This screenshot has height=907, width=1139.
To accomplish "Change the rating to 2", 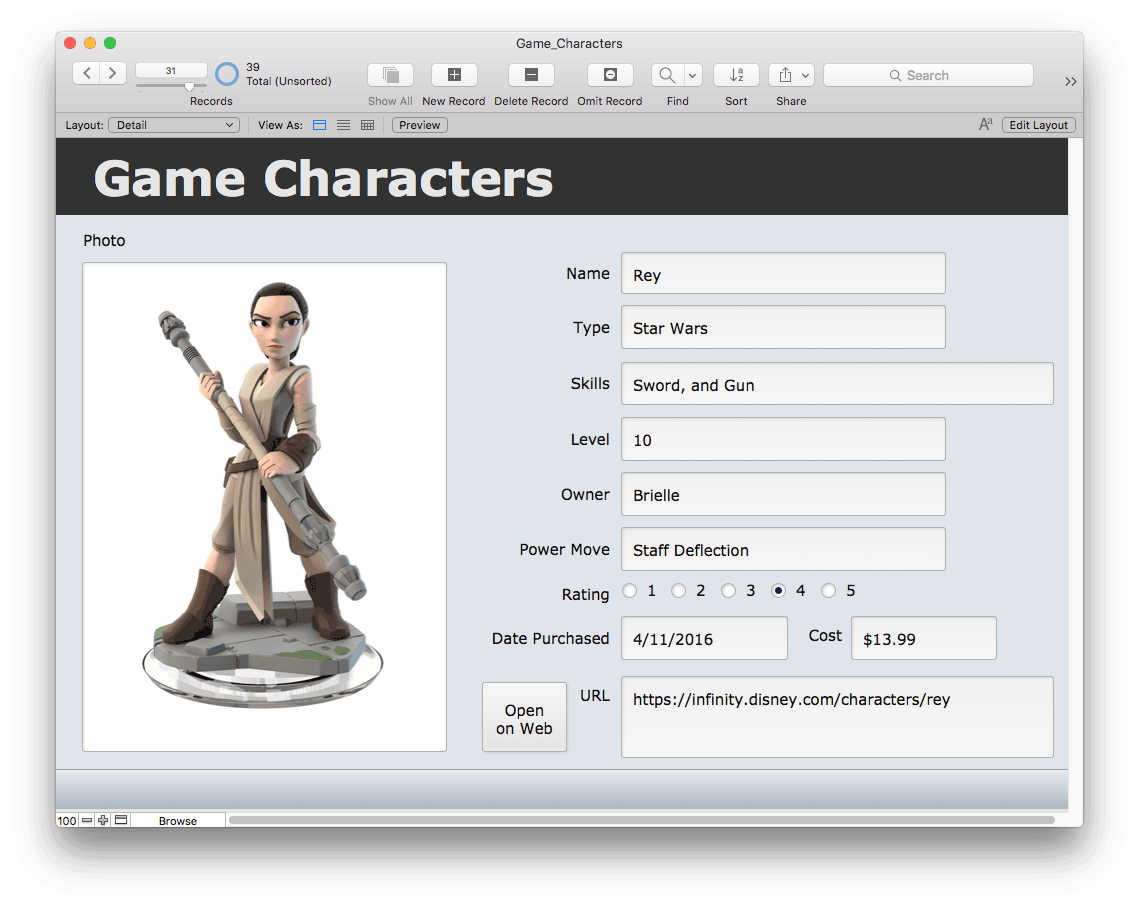I will coord(679,590).
